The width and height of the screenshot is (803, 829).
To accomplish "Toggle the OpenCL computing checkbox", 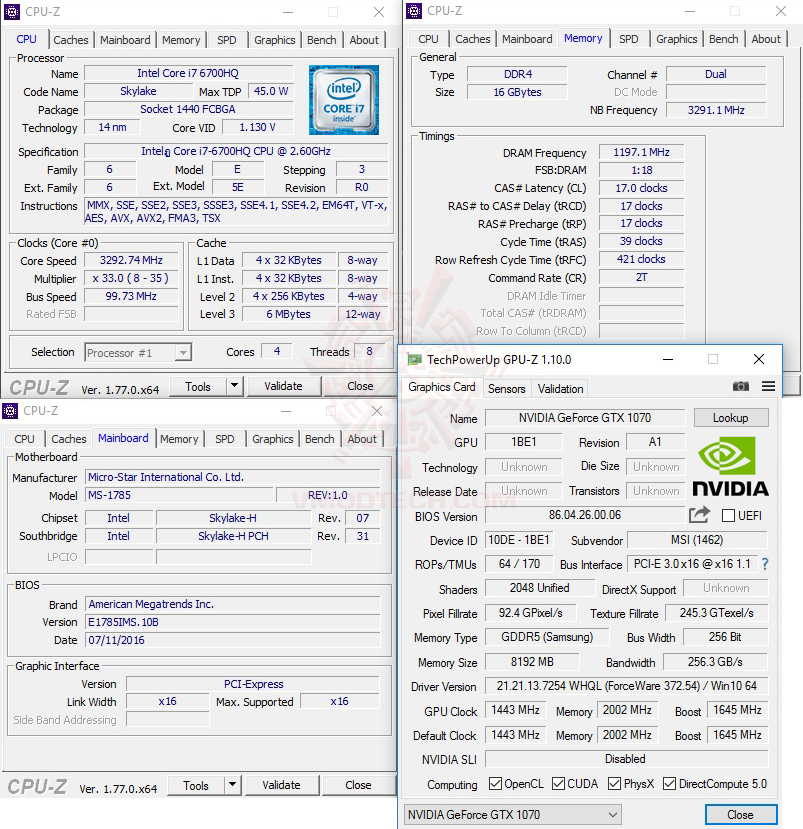I will pos(495,784).
